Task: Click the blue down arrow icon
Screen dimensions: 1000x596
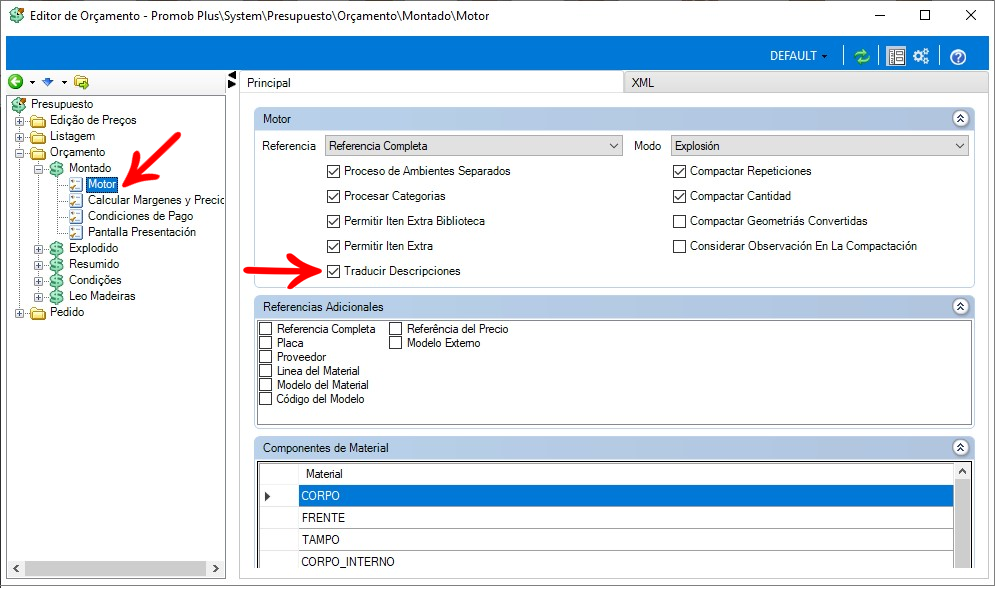Action: (48, 82)
